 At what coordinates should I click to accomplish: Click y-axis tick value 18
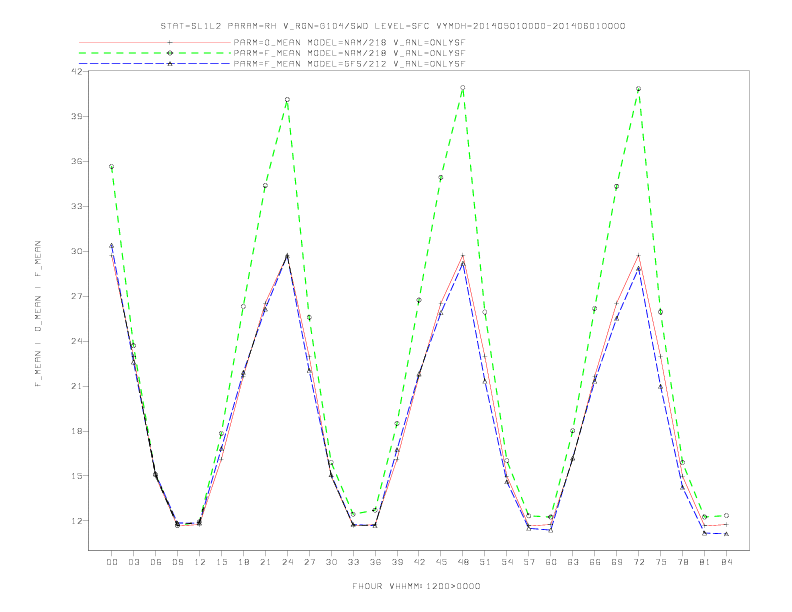[x=77, y=431]
